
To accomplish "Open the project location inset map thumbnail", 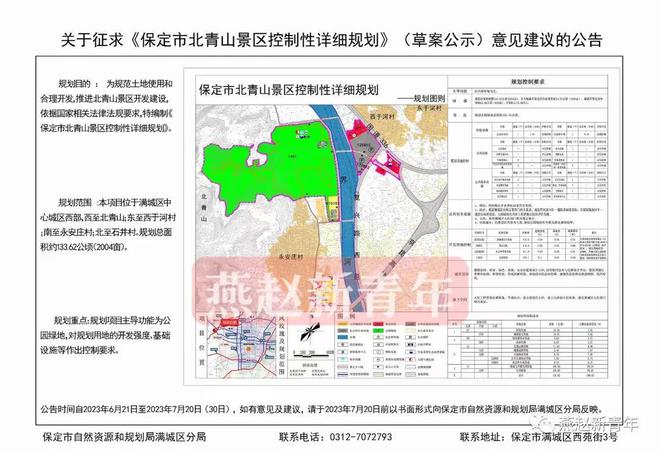I will click(243, 347).
